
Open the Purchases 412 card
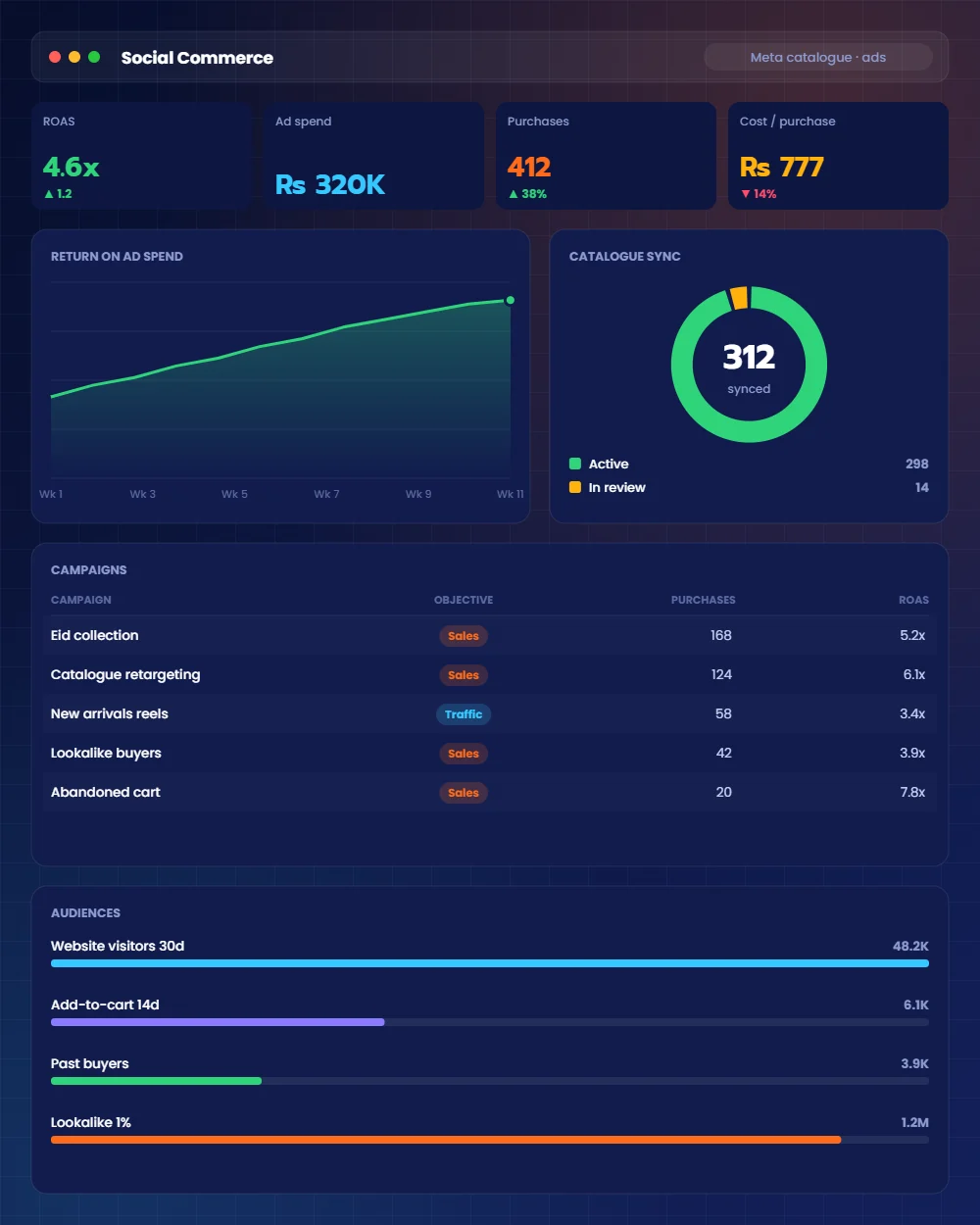606,156
